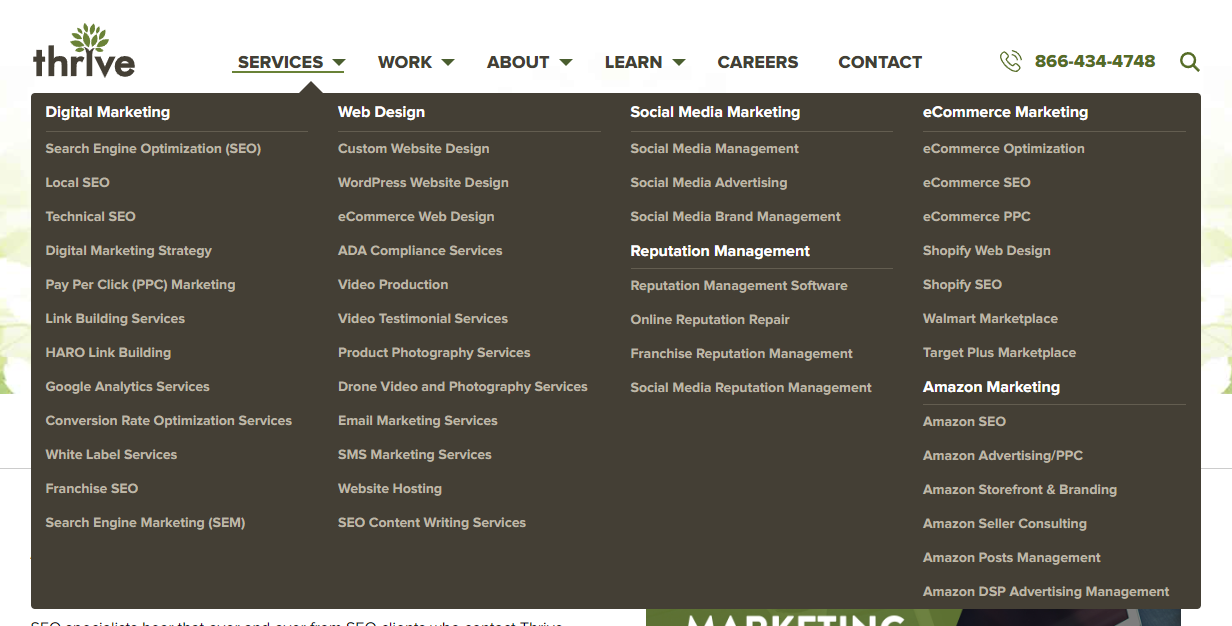
Task: Expand the Work dropdown arrow
Action: pos(448,62)
